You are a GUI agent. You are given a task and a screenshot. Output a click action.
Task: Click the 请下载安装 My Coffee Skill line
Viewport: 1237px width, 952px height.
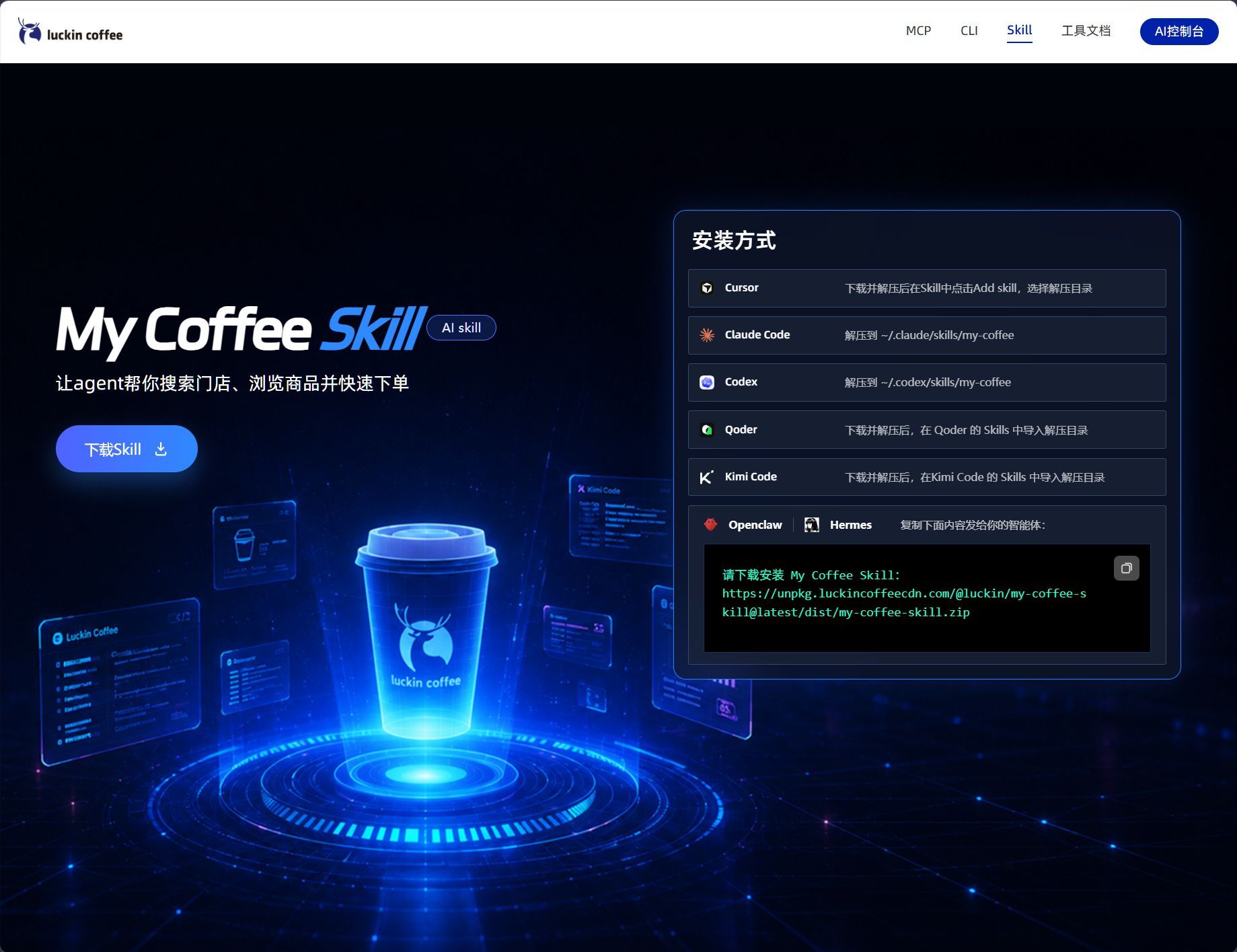coord(811,575)
